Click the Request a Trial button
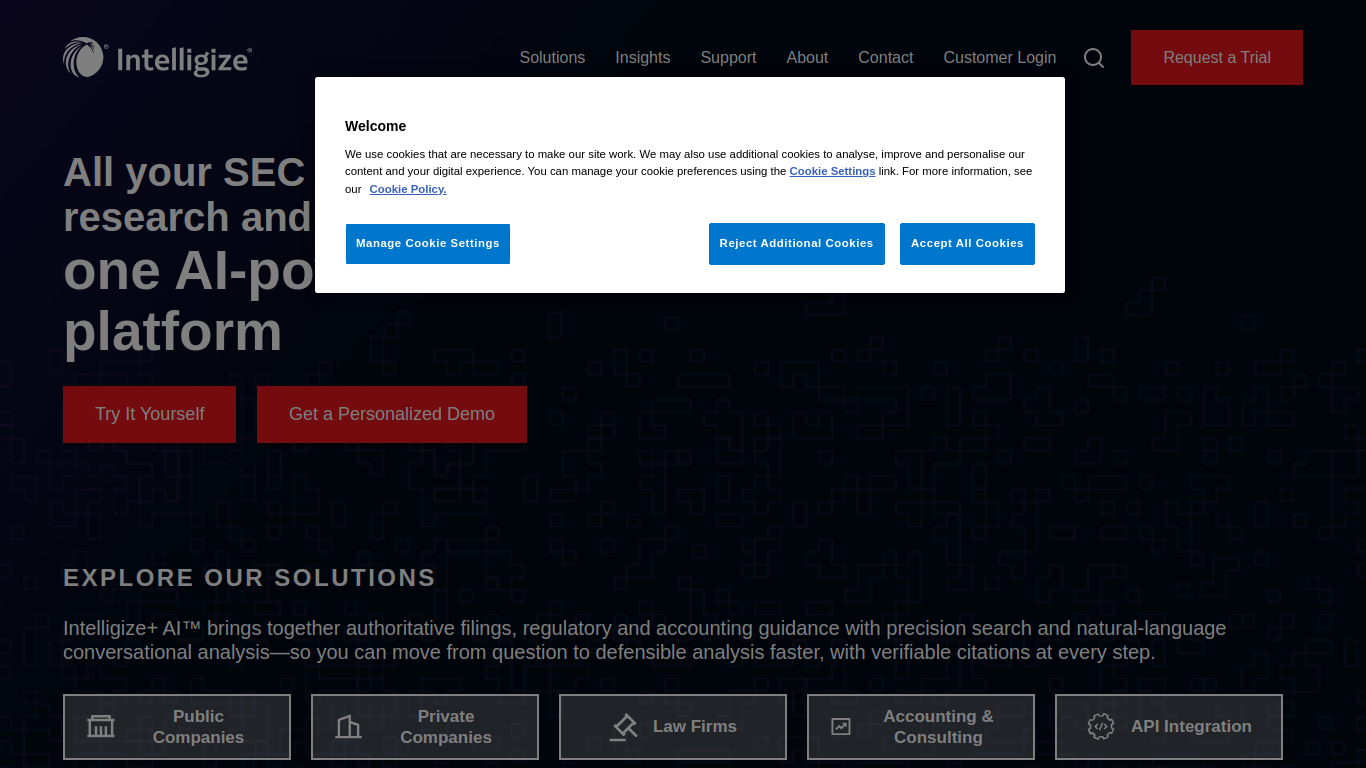The image size is (1366, 768). click(x=1217, y=58)
